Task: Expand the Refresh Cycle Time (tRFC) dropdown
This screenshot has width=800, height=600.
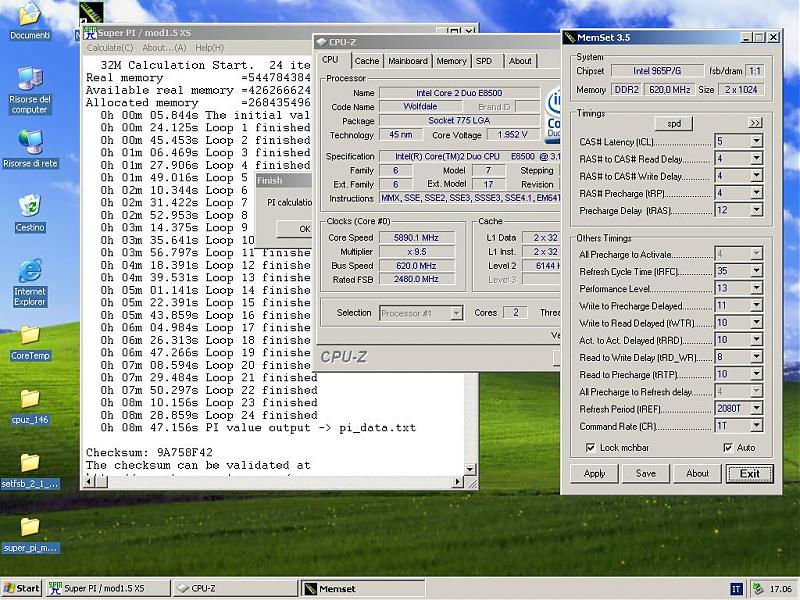Action: 757,271
